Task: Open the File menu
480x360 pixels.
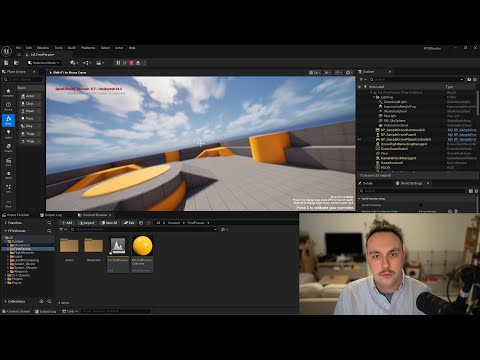Action: pos(18,48)
